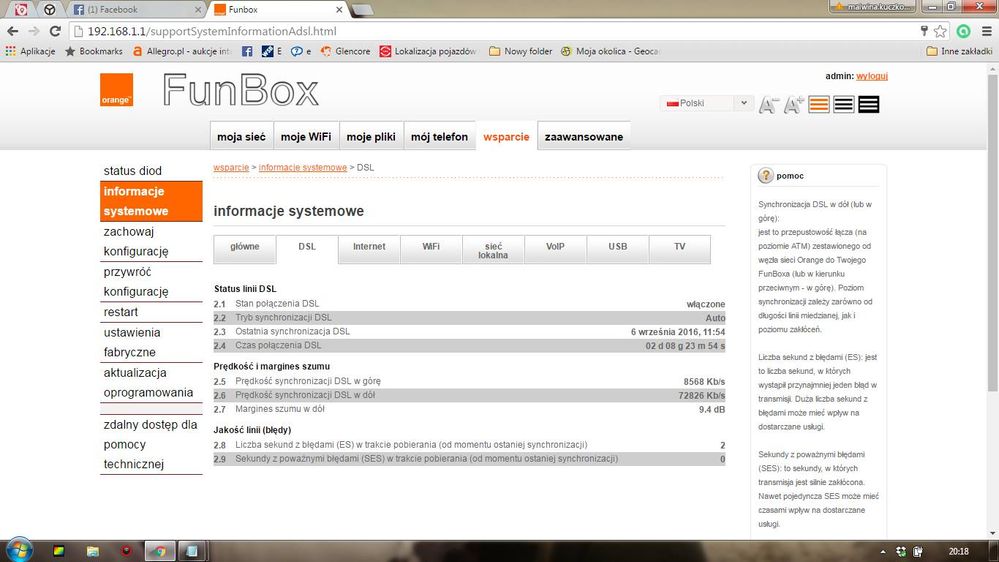The width and height of the screenshot is (999, 562).
Task: Open the VoIP information tab
Action: tap(555, 247)
